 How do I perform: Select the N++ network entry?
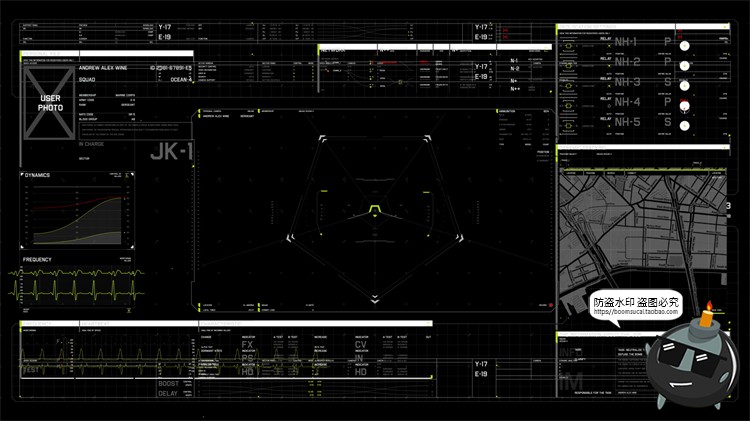click(514, 89)
